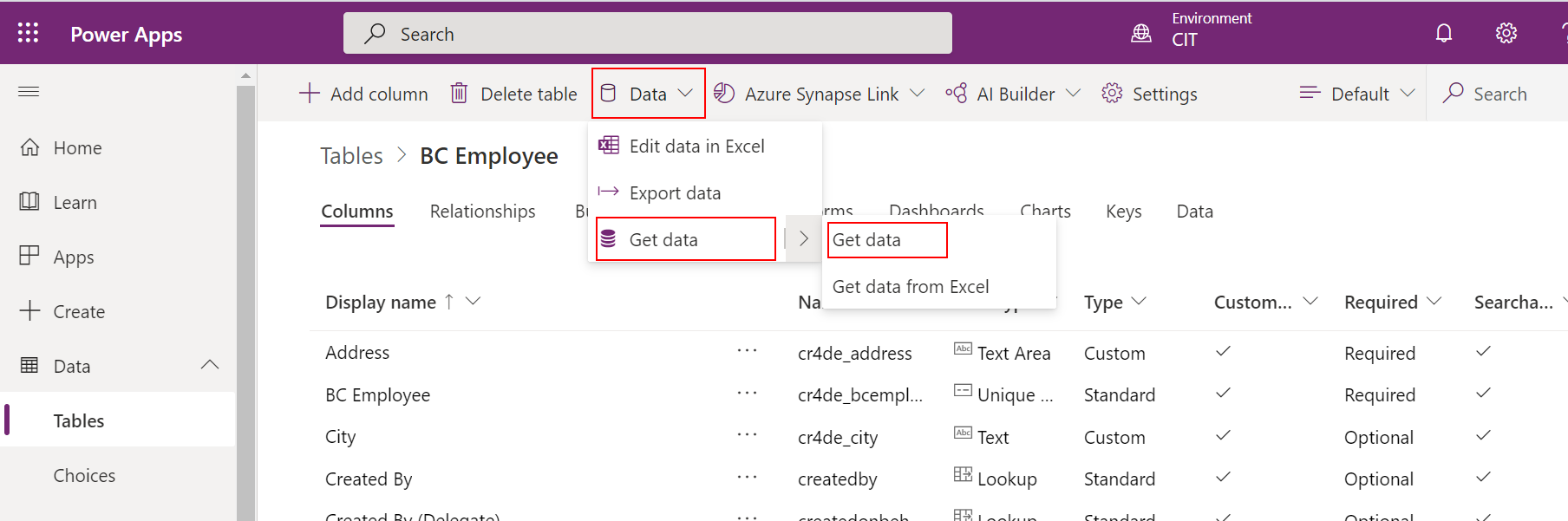The height and width of the screenshot is (521, 1568).
Task: Click the Home icon in sidebar
Action: 29,147
